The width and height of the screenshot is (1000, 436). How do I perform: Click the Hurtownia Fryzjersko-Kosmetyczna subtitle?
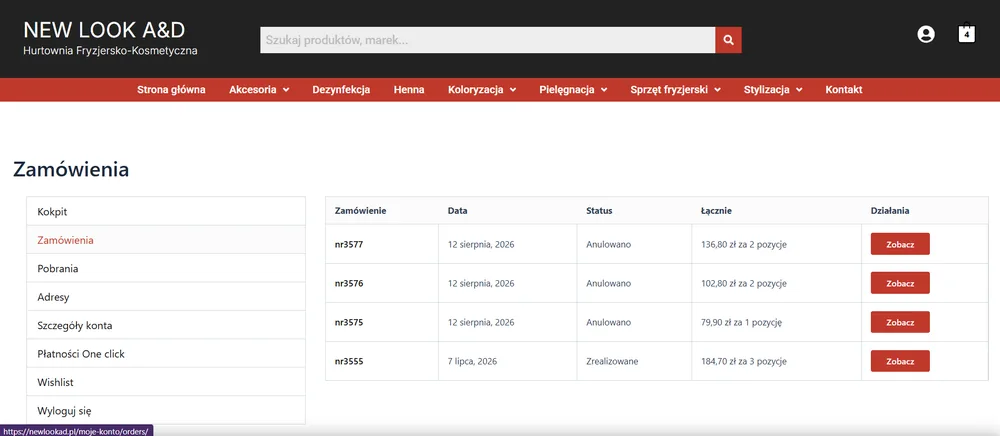click(110, 50)
